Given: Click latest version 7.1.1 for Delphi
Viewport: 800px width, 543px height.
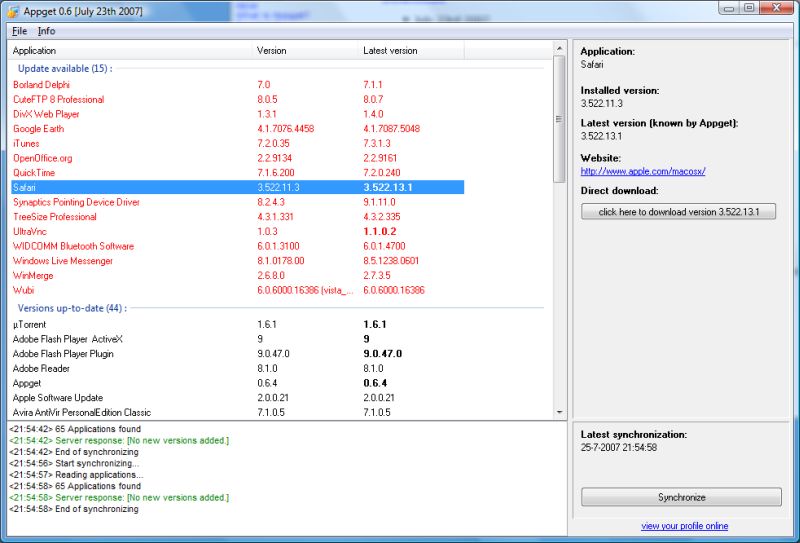Looking at the screenshot, I should [373, 85].
